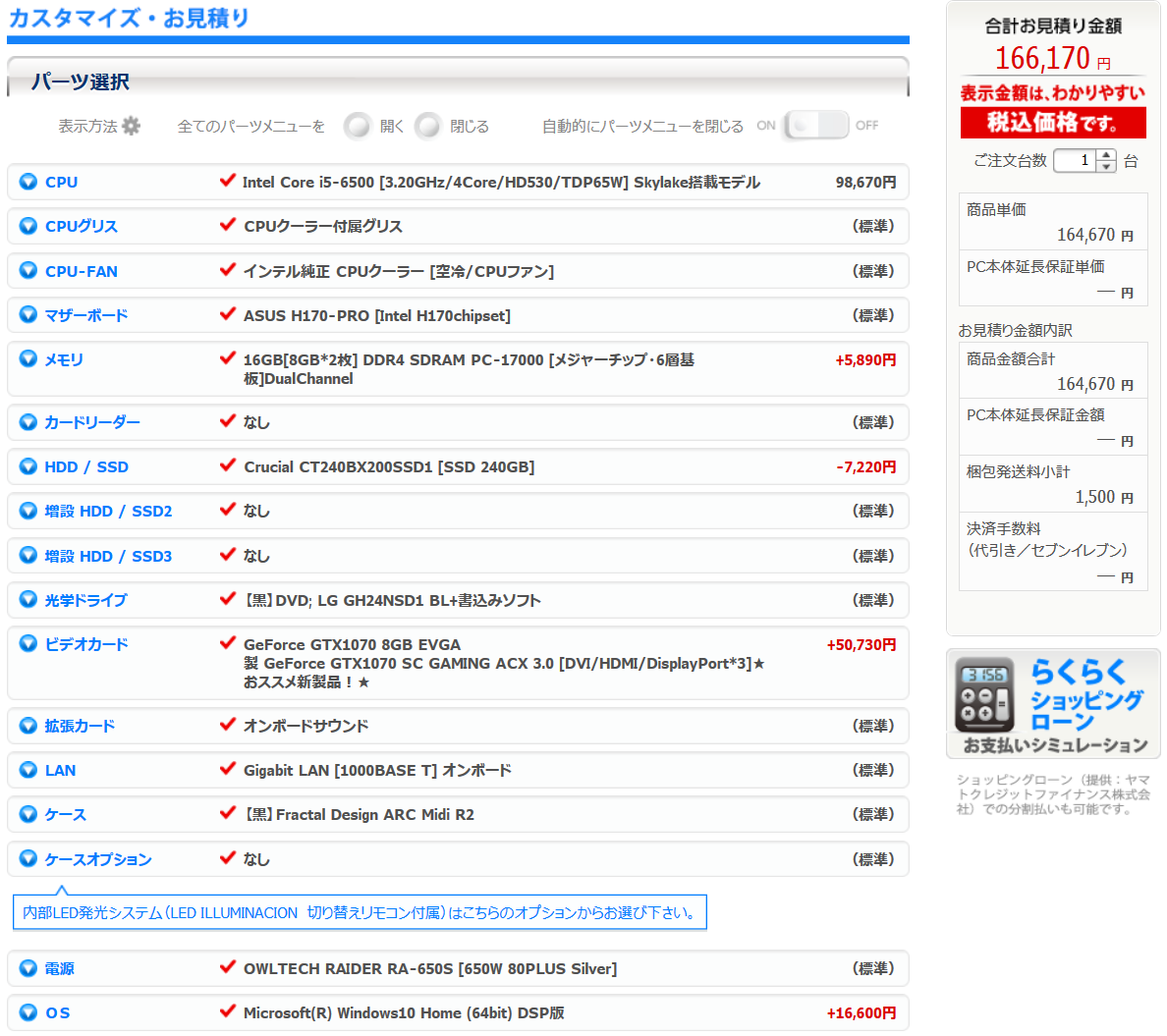Click the blue arrow icon next to CPU
Viewport: 1167px width, 1036px height.
click(28, 182)
